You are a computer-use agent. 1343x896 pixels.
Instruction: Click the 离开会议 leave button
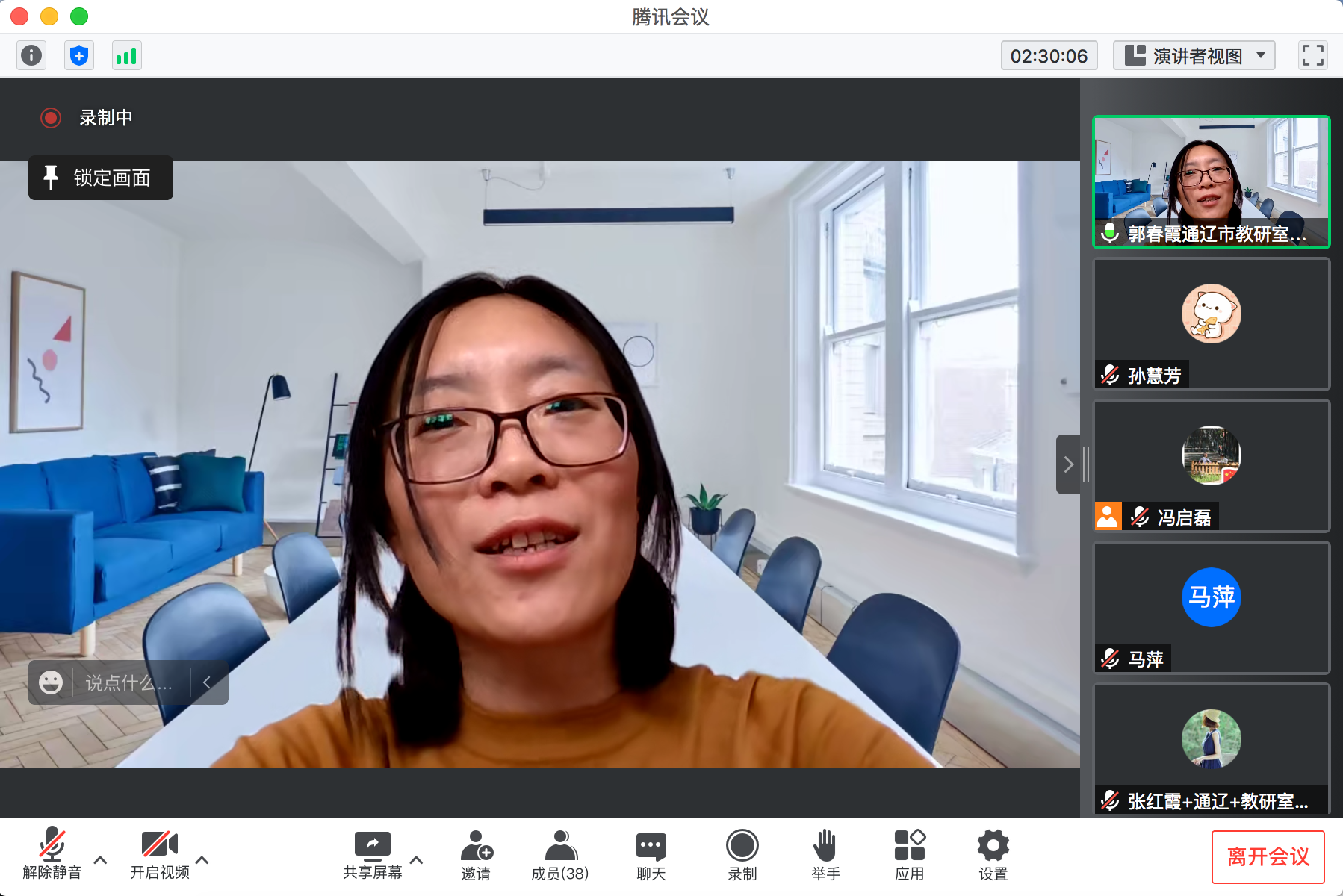click(1268, 856)
